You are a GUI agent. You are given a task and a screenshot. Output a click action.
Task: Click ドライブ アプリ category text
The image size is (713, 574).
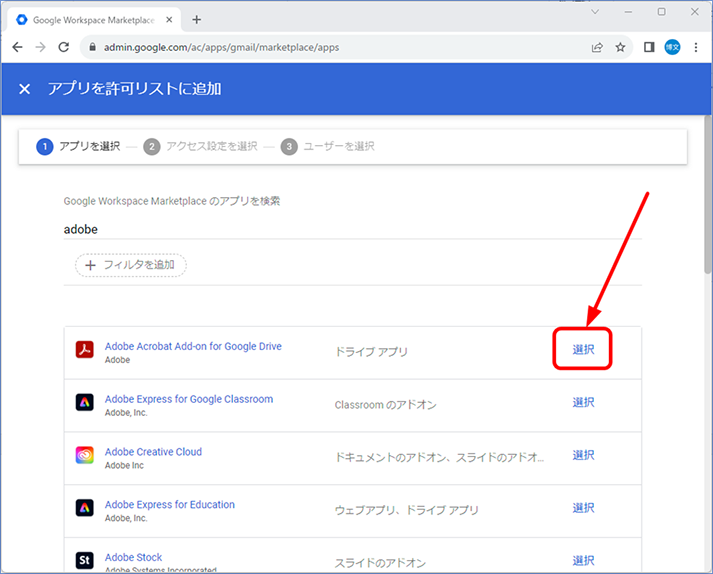371,352
